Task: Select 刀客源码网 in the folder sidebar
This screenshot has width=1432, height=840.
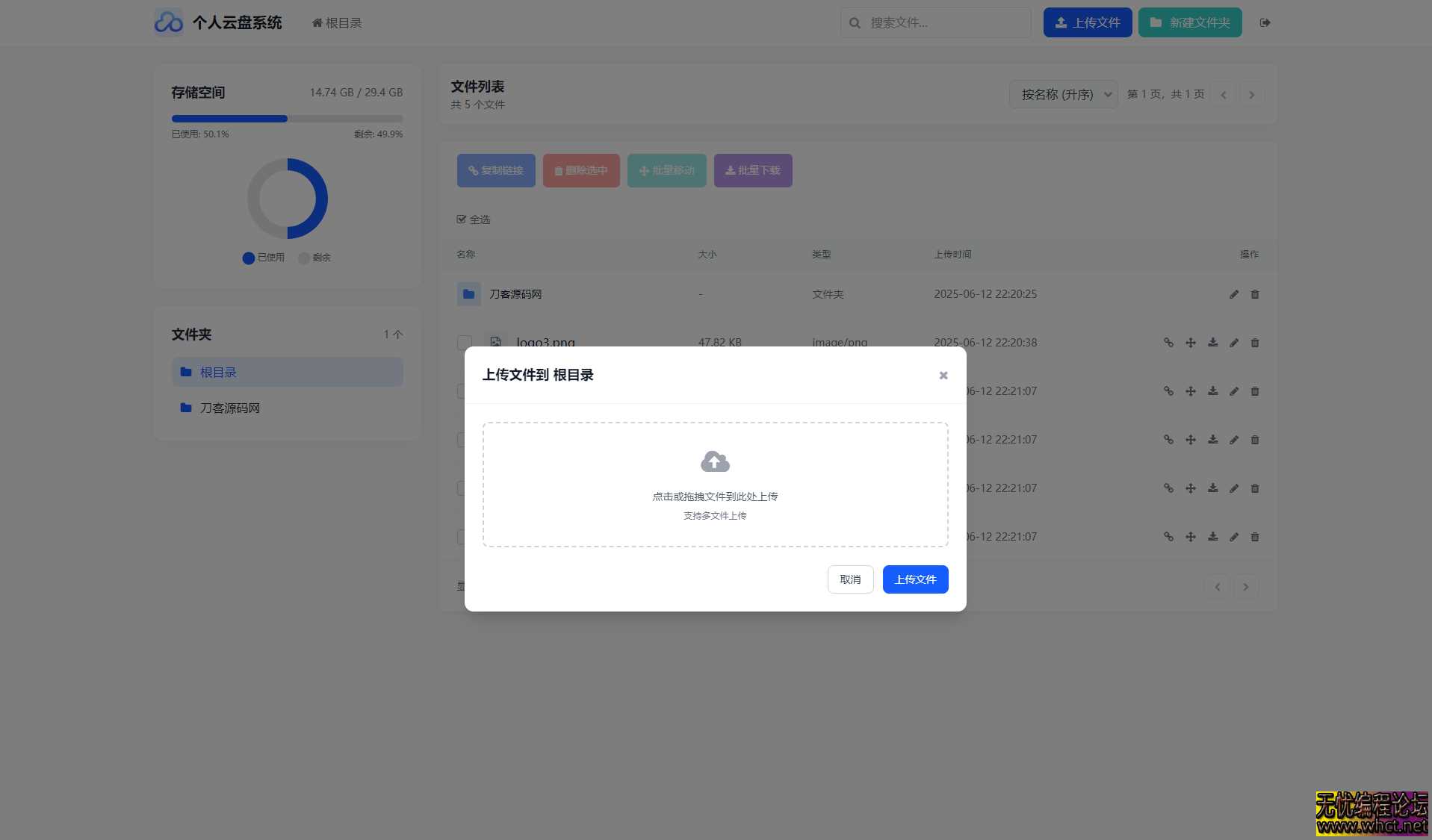Action: pyautogui.click(x=229, y=408)
